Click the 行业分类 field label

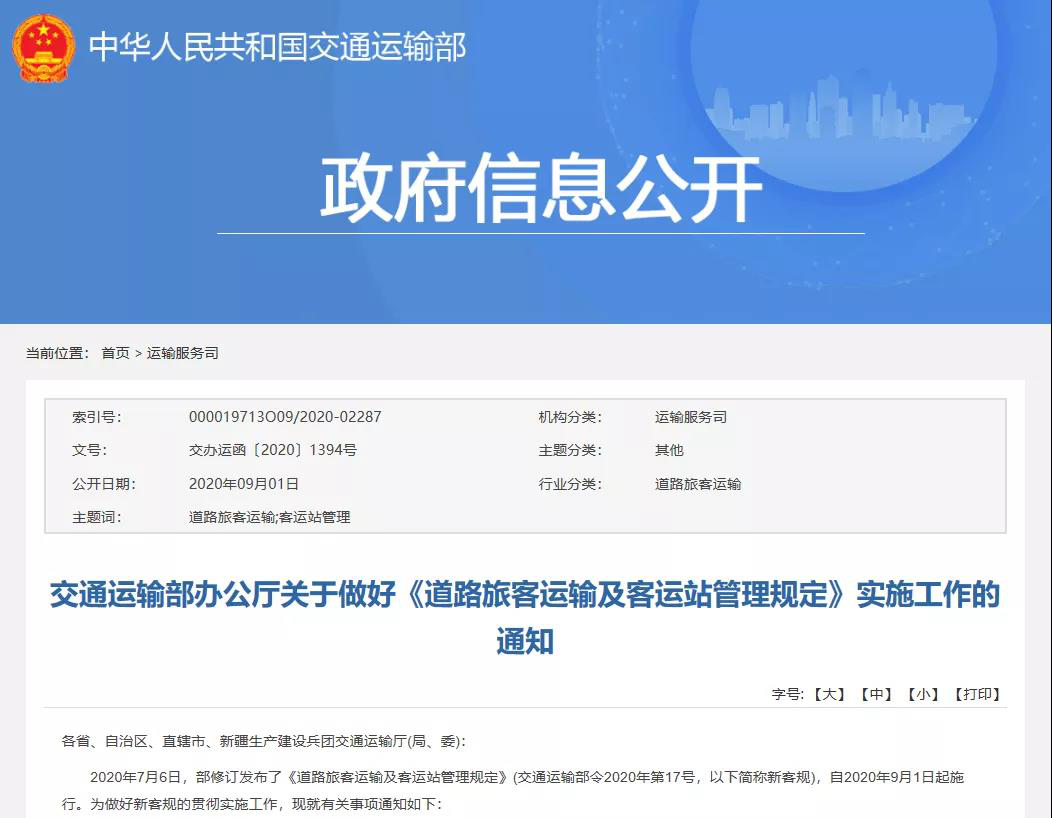[570, 484]
